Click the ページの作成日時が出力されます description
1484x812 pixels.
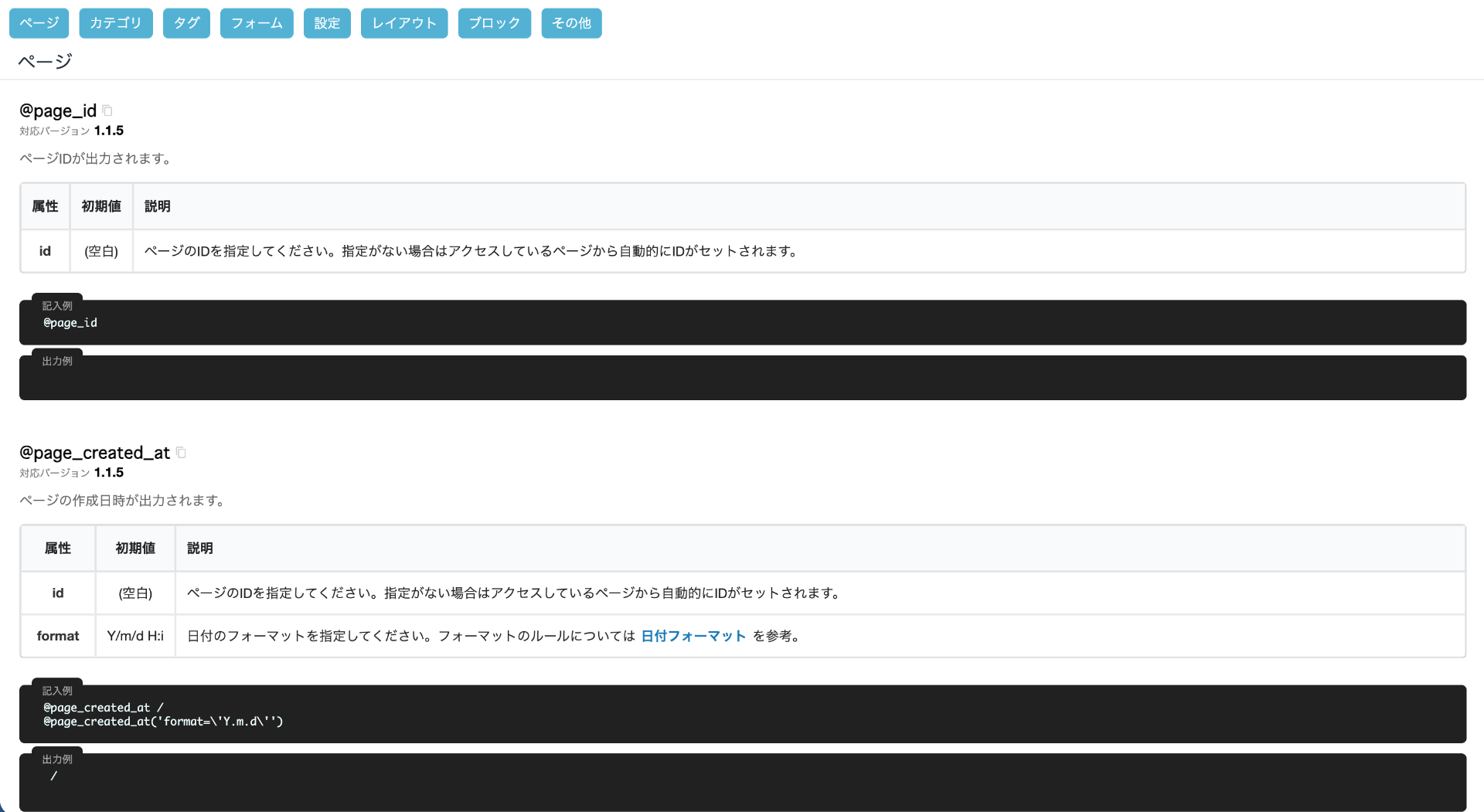coord(124,501)
